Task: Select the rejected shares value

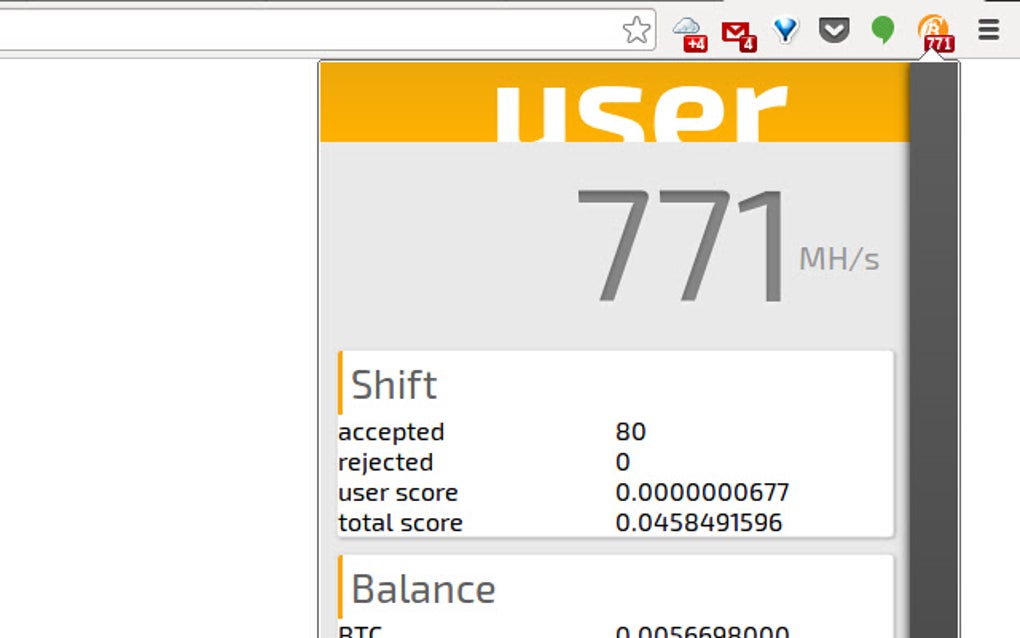Action: tap(622, 462)
